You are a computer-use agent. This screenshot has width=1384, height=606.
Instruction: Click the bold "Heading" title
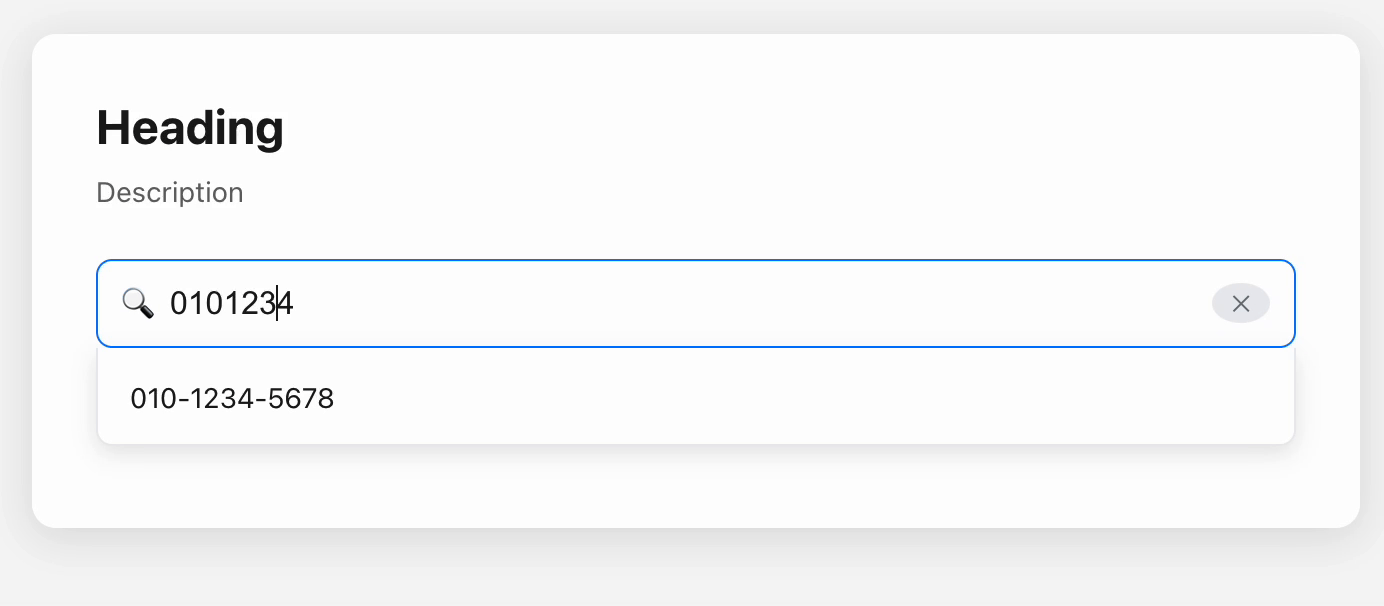tap(190, 128)
